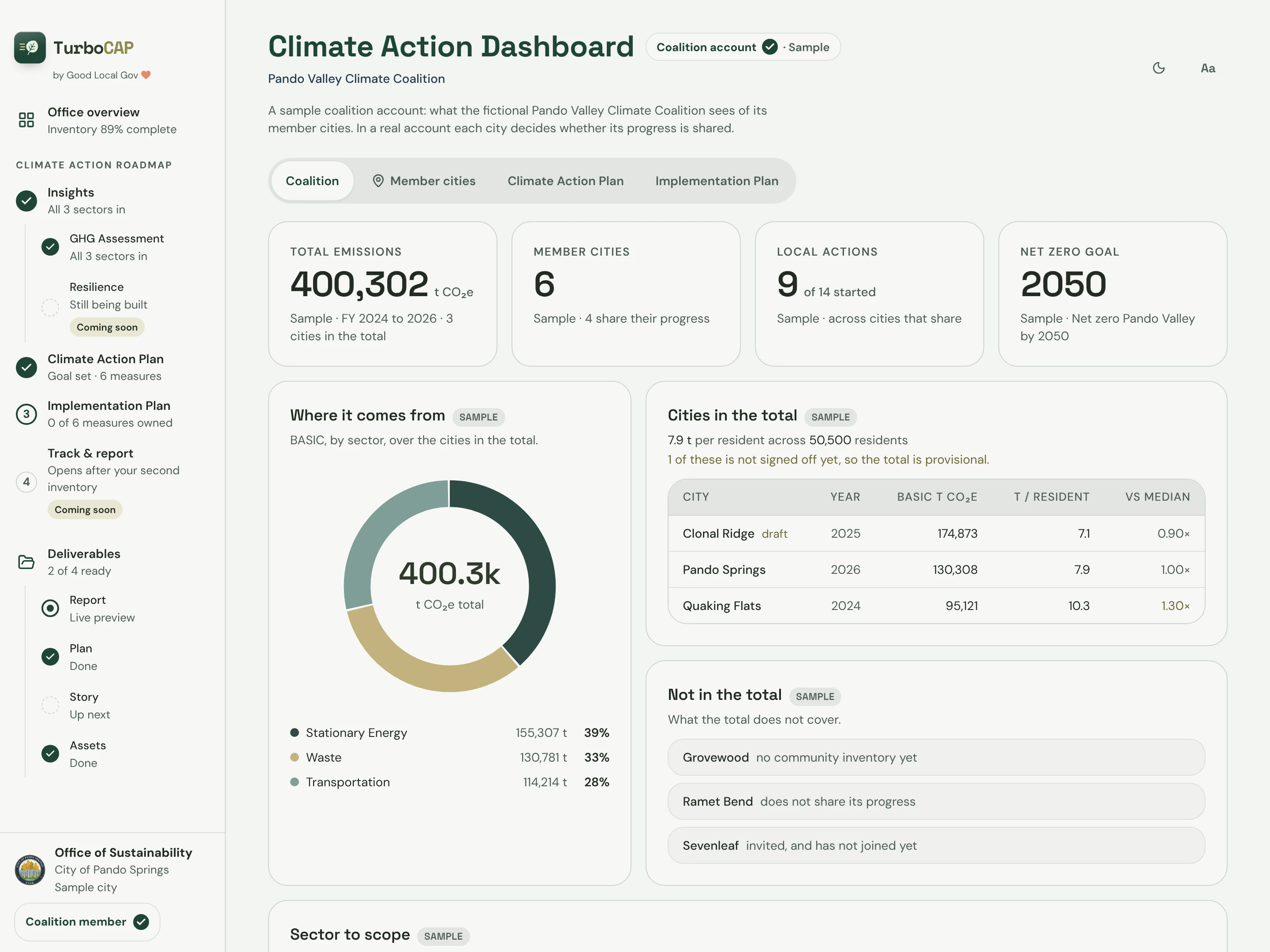The image size is (1270, 952).
Task: Click the Transportation legend color dot
Action: 295,781
